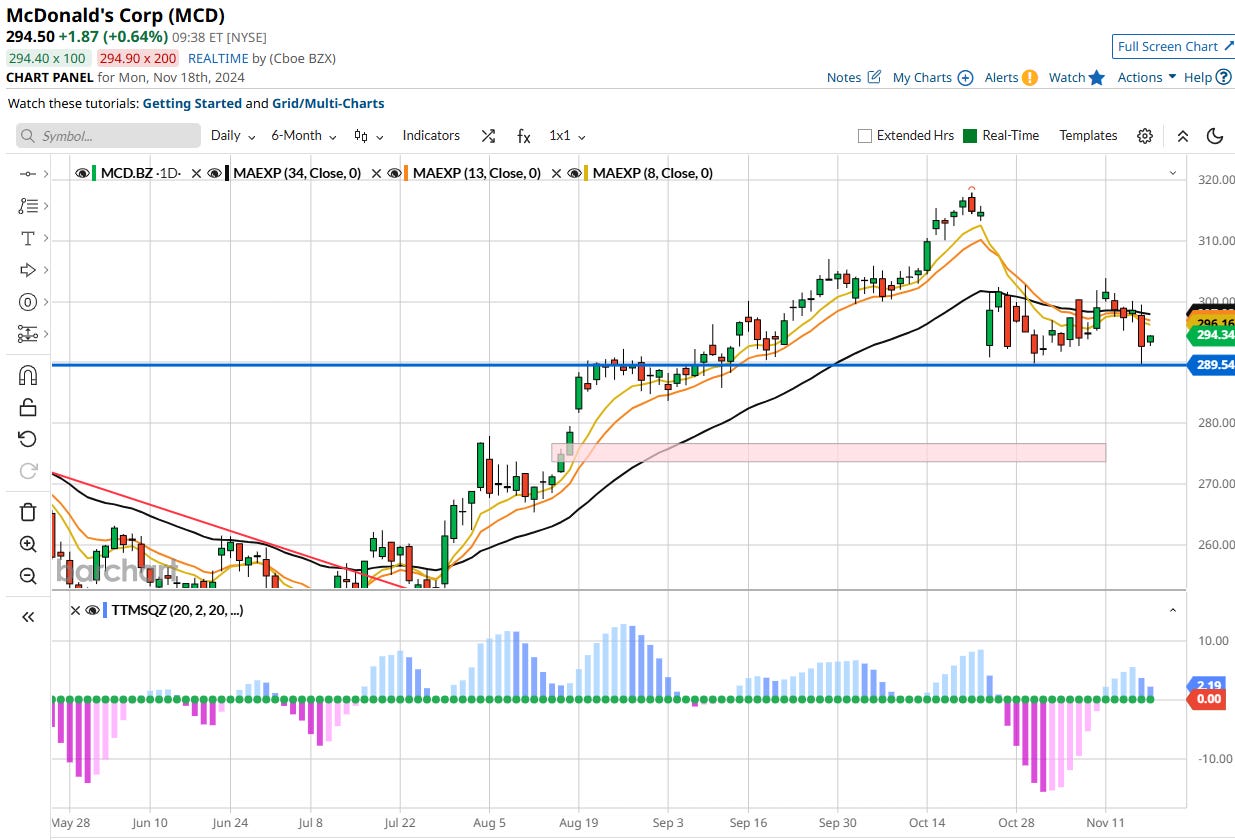Open the fx expressions tool
The width and height of the screenshot is (1235, 840).
tap(524, 135)
